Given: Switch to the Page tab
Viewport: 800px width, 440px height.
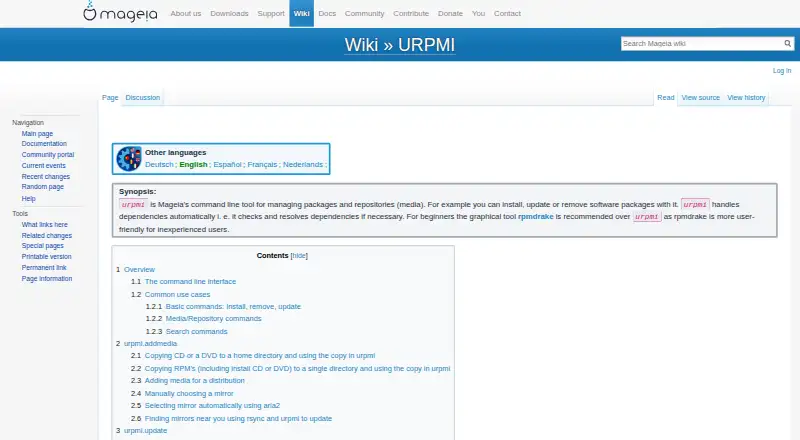Looking at the screenshot, I should pyautogui.click(x=110, y=97).
